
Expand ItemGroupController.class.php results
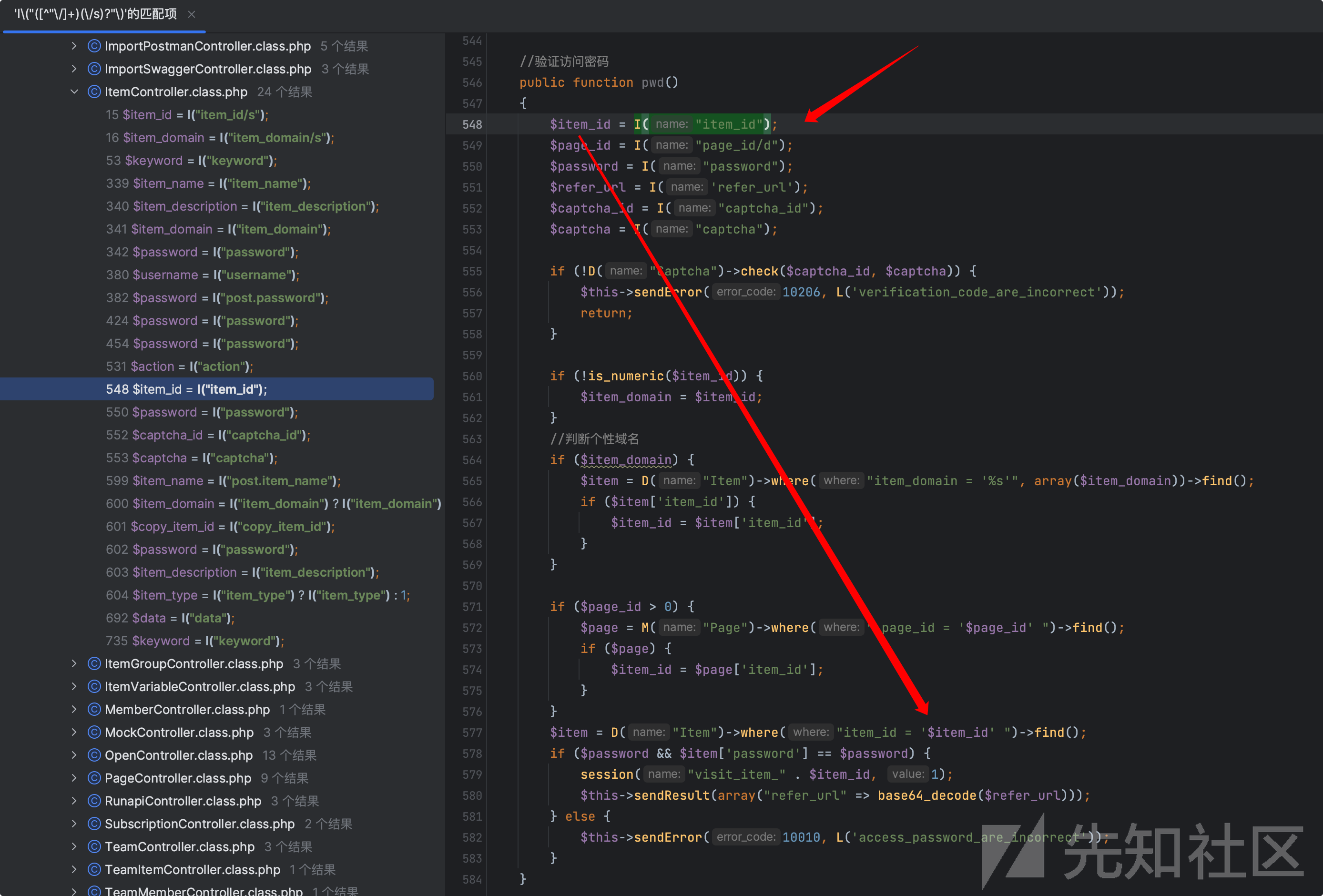(x=74, y=663)
